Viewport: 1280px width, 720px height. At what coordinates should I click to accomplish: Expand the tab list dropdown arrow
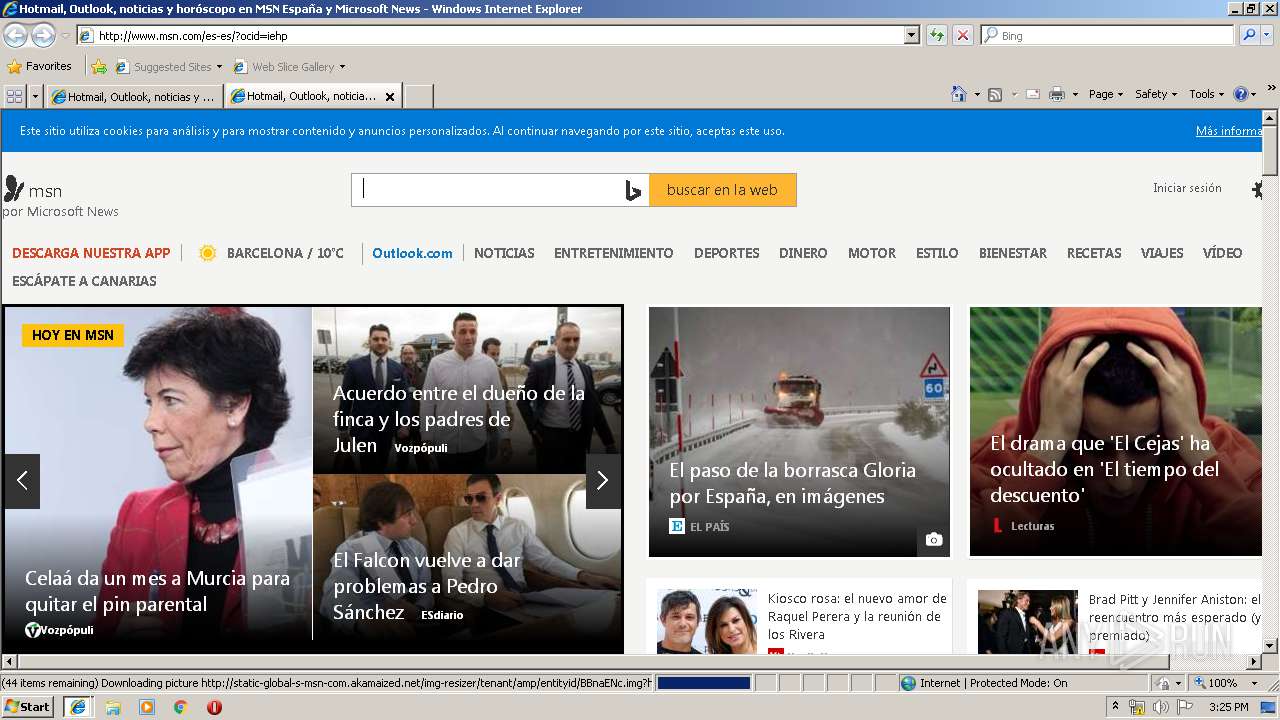click(36, 96)
